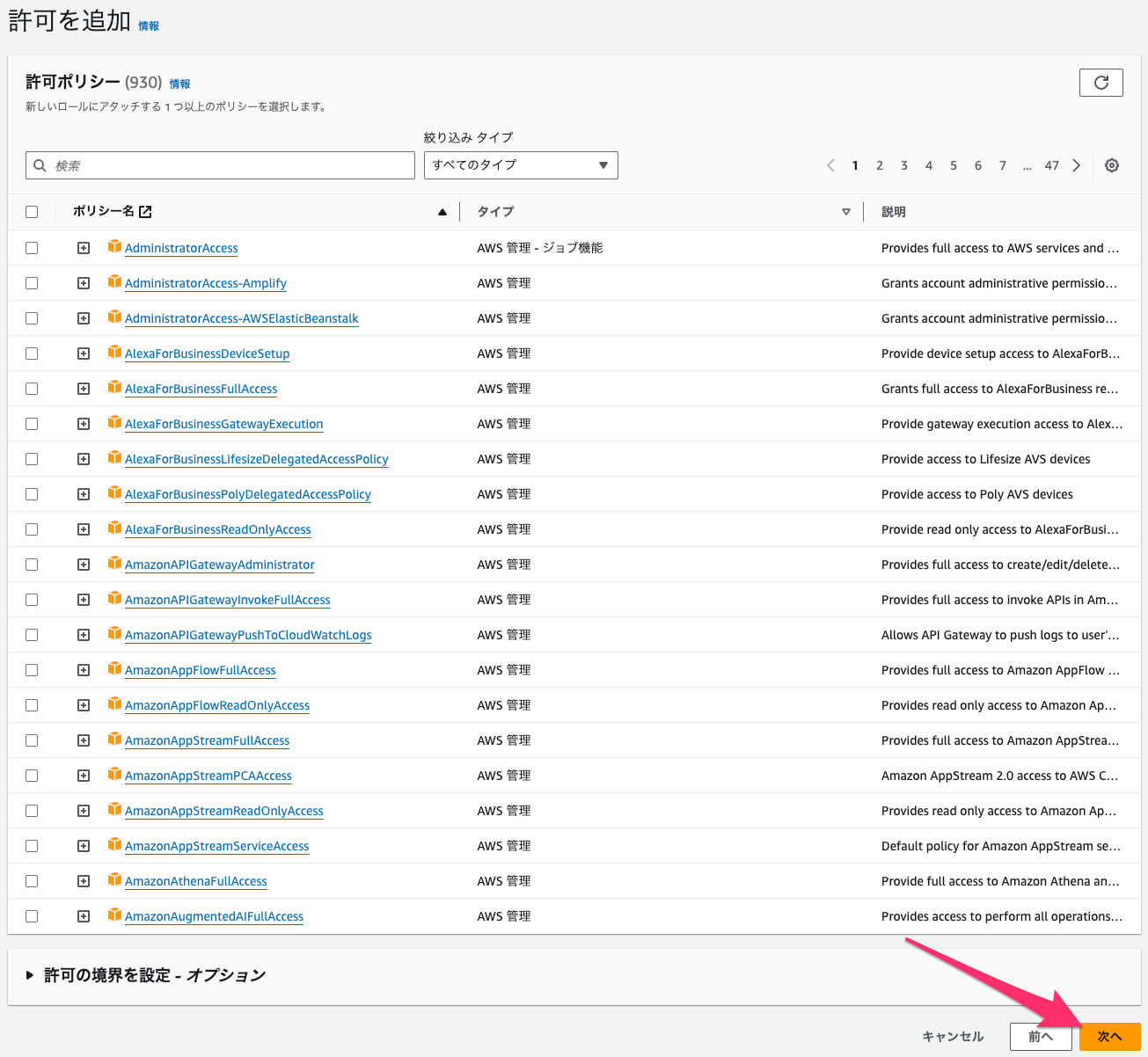Select the AmazonAugmentedAIFullAccess checkbox
1148x1057 pixels.
32,916
